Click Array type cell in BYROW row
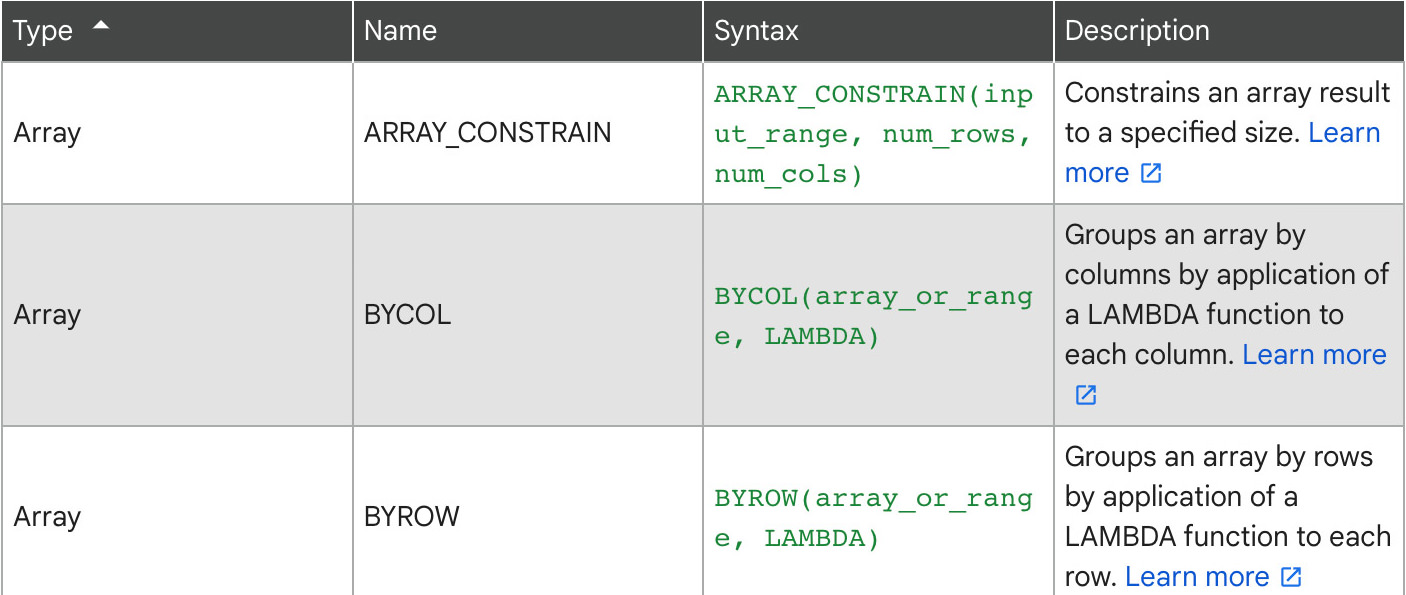 (x=176, y=511)
